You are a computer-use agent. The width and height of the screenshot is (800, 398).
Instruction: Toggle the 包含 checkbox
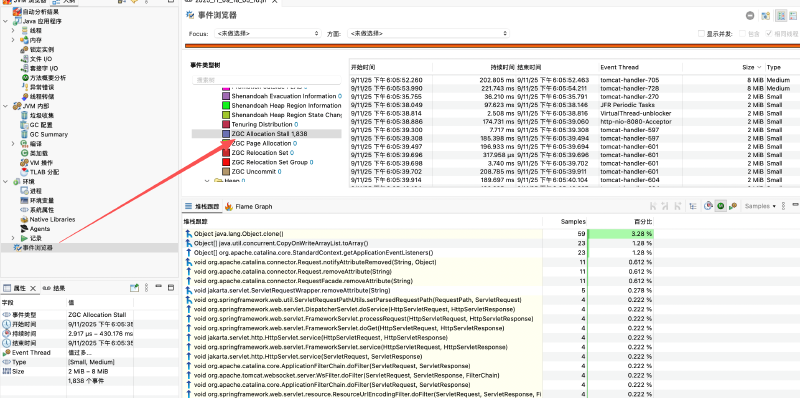coord(742,34)
